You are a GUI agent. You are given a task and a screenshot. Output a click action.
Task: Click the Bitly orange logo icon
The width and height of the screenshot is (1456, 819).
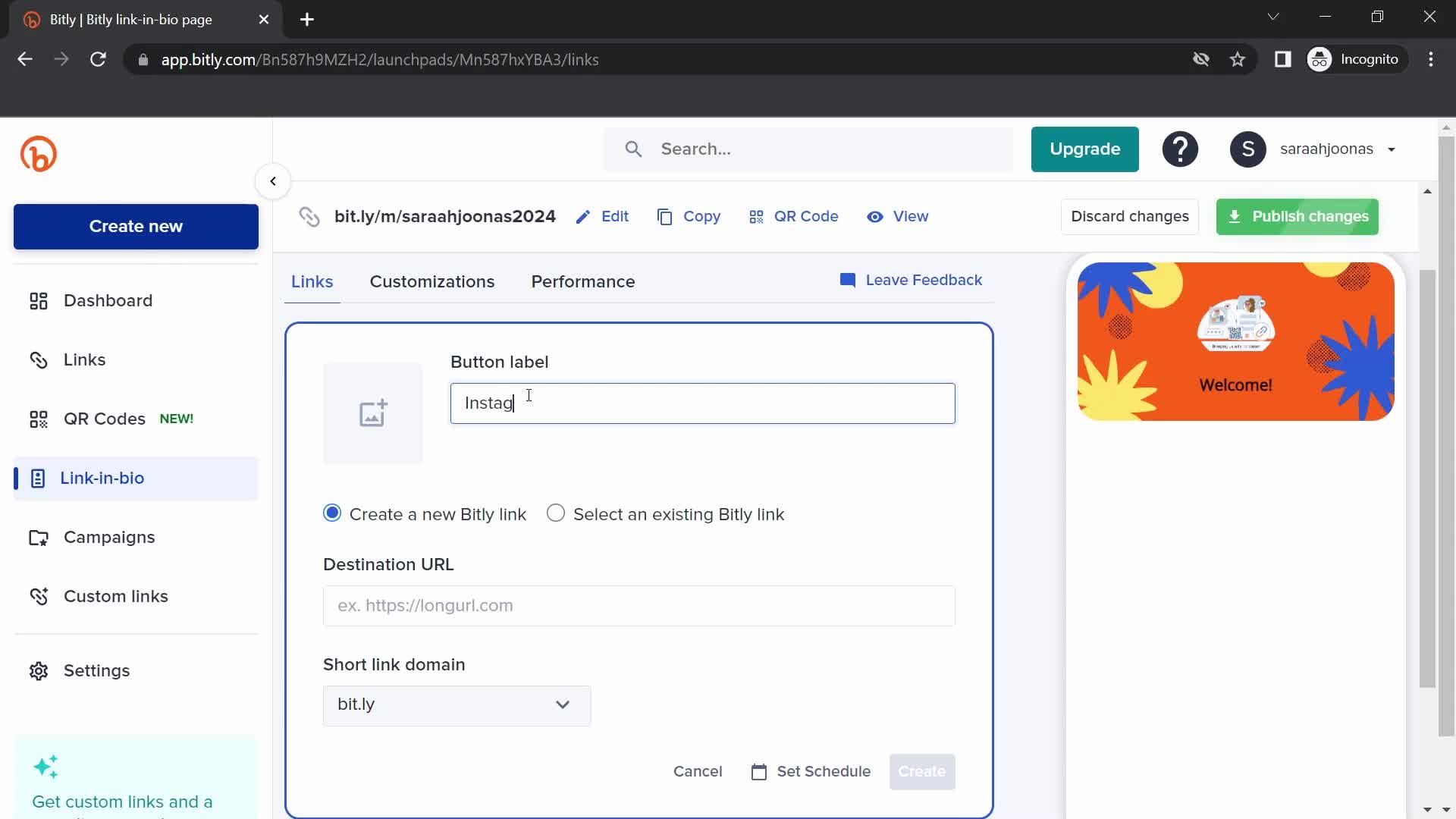pos(38,154)
